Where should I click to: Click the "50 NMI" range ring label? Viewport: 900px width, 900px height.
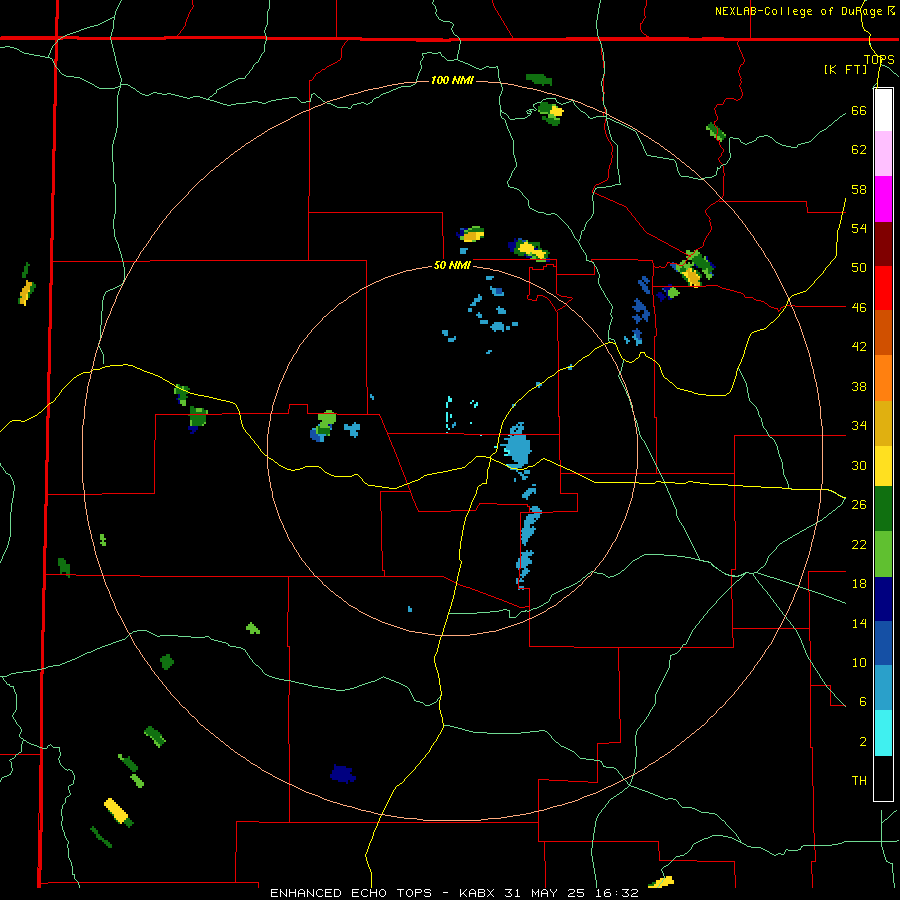(452, 265)
